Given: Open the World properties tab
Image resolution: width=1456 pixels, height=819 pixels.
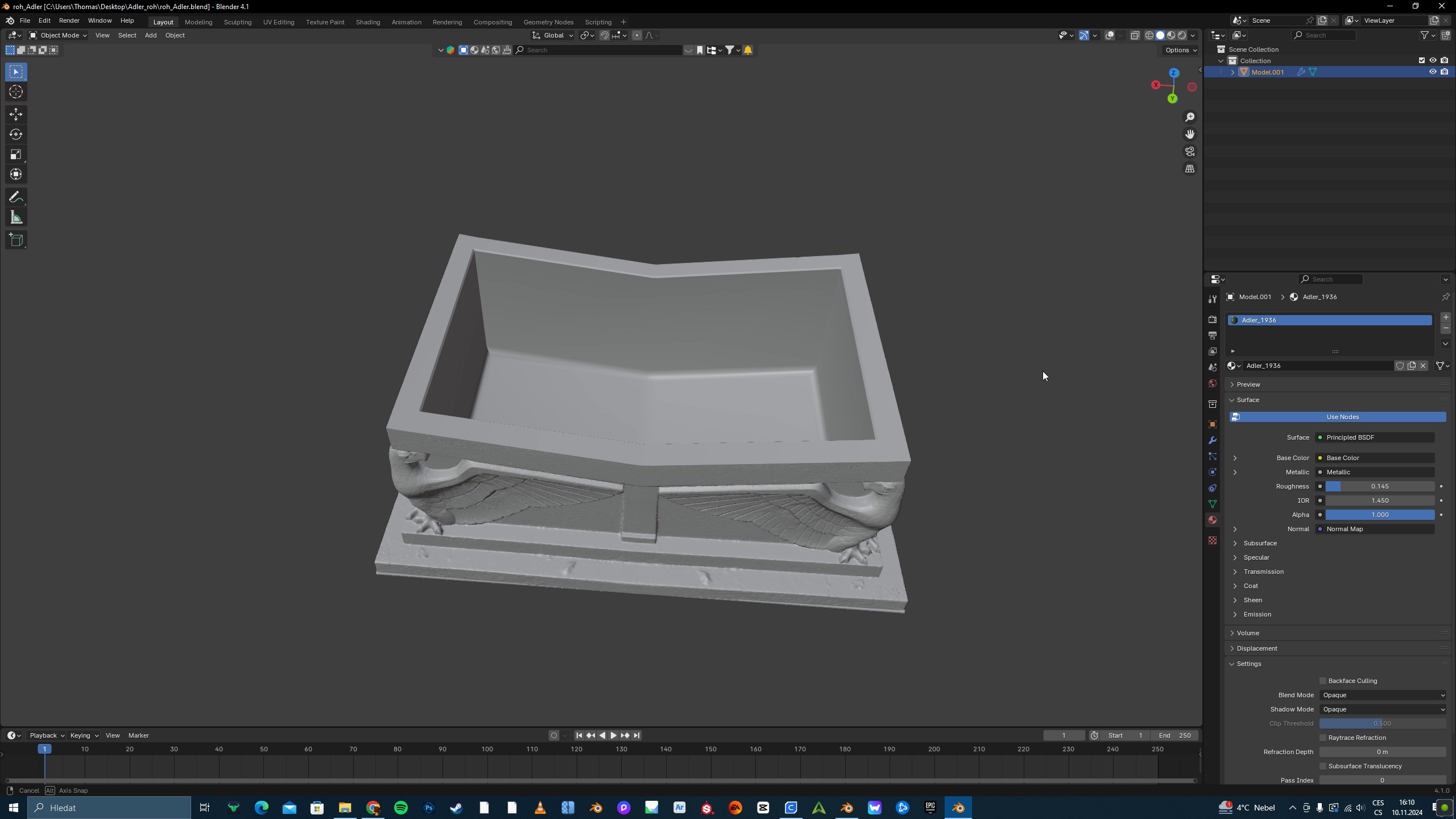Looking at the screenshot, I should [x=1213, y=384].
